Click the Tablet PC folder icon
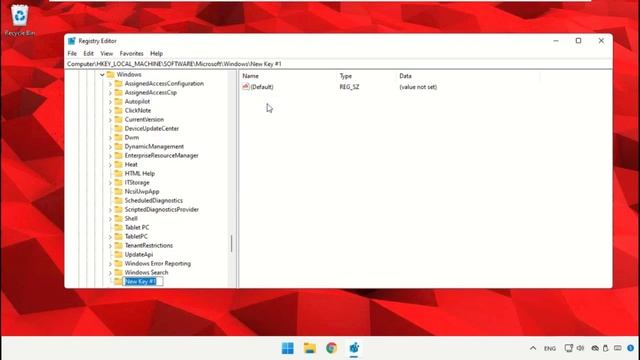The image size is (640, 360). 118,227
